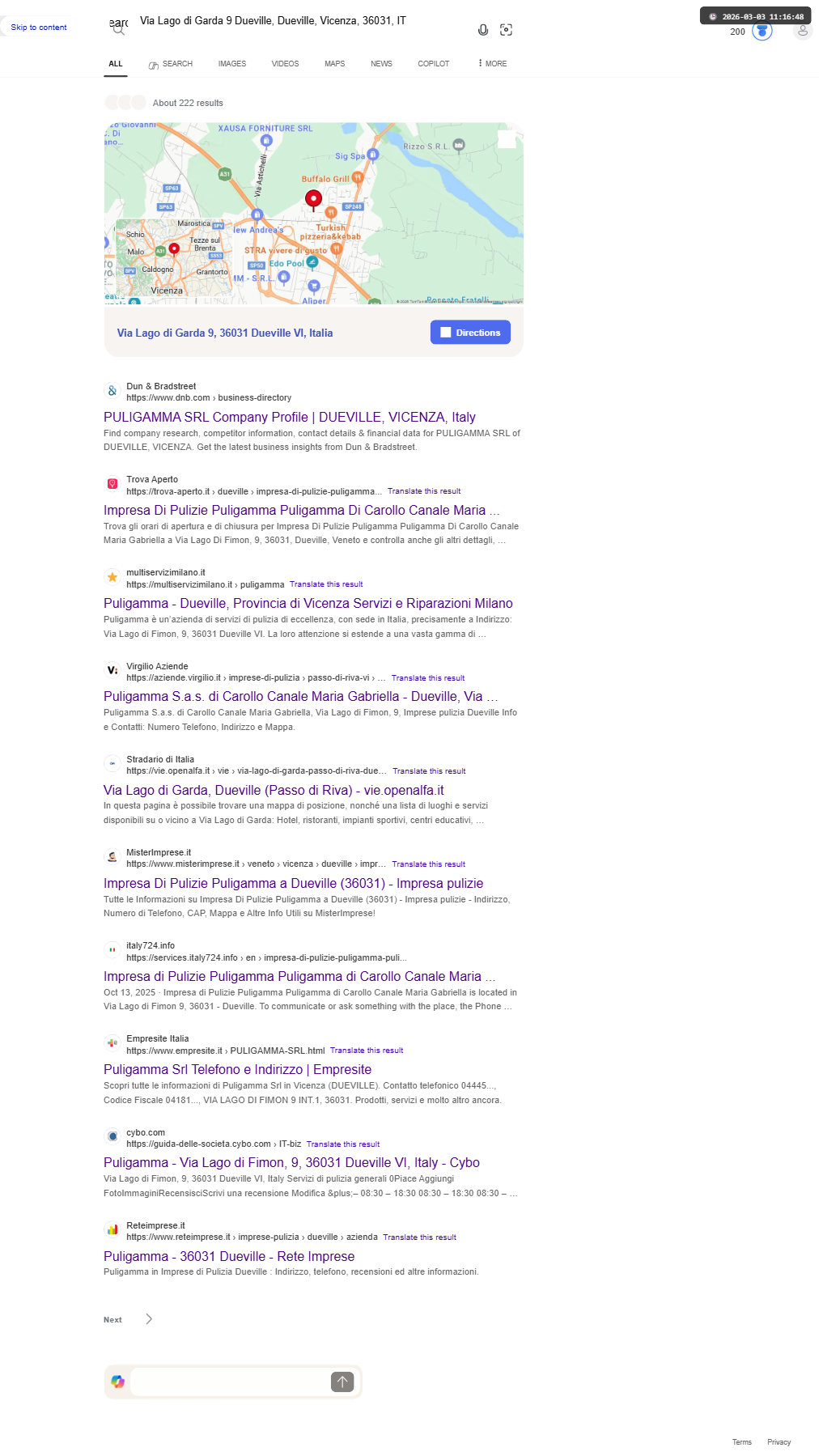Screen dimensions: 819x1456
Task: Switch to the COPILOT tab
Action: tap(434, 63)
